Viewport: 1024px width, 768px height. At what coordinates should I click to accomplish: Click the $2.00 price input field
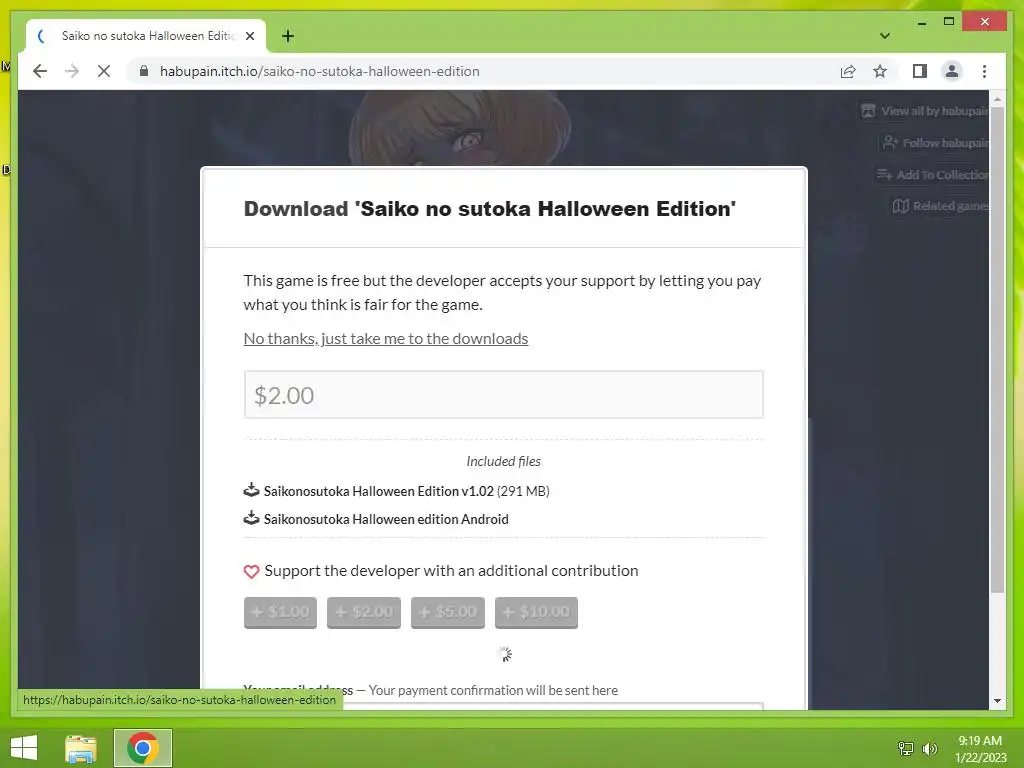(x=504, y=394)
